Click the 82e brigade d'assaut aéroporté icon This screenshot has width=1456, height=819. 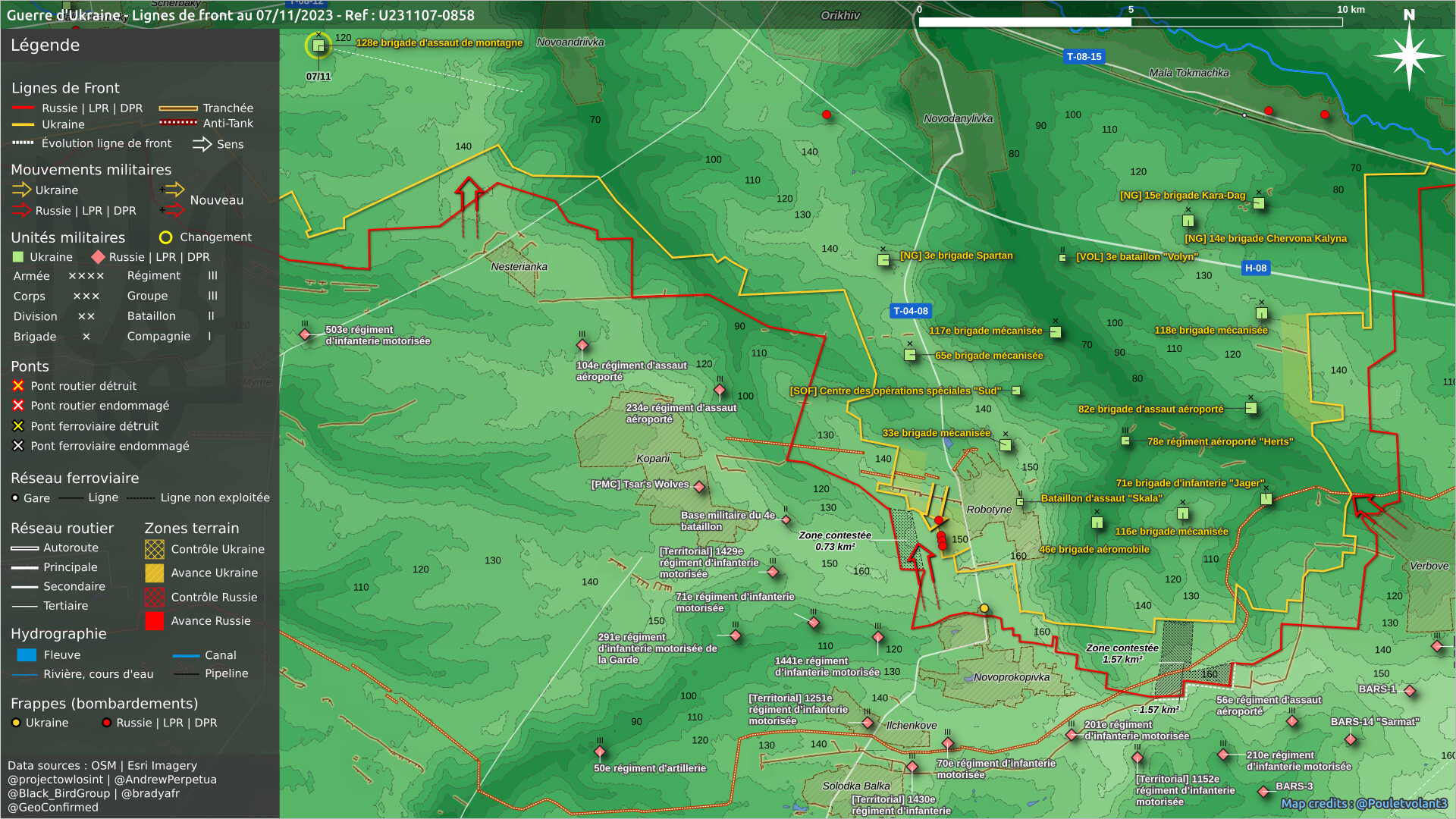click(x=1251, y=408)
